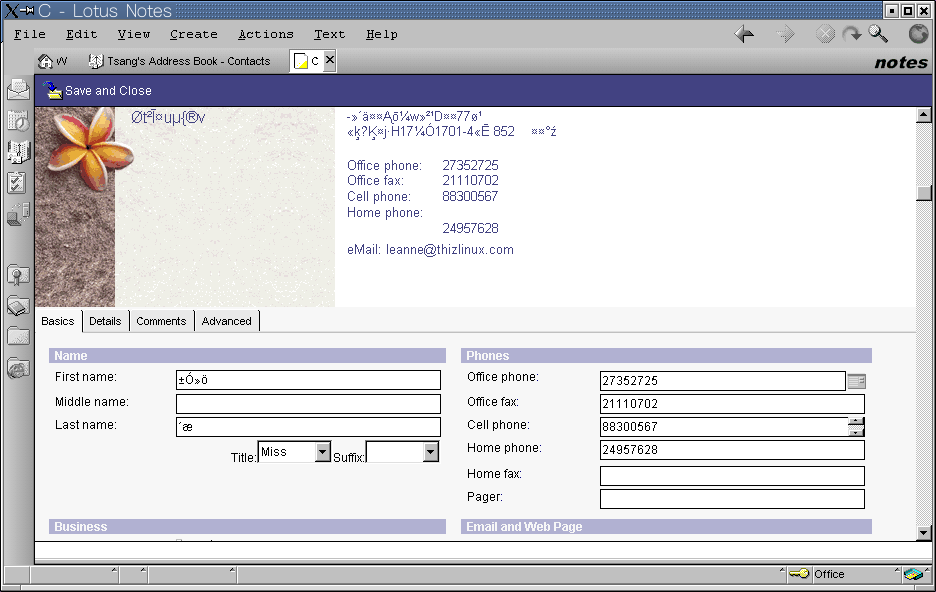Image resolution: width=936 pixels, height=592 pixels.
Task: Click the Middle name input field
Action: 308,404
